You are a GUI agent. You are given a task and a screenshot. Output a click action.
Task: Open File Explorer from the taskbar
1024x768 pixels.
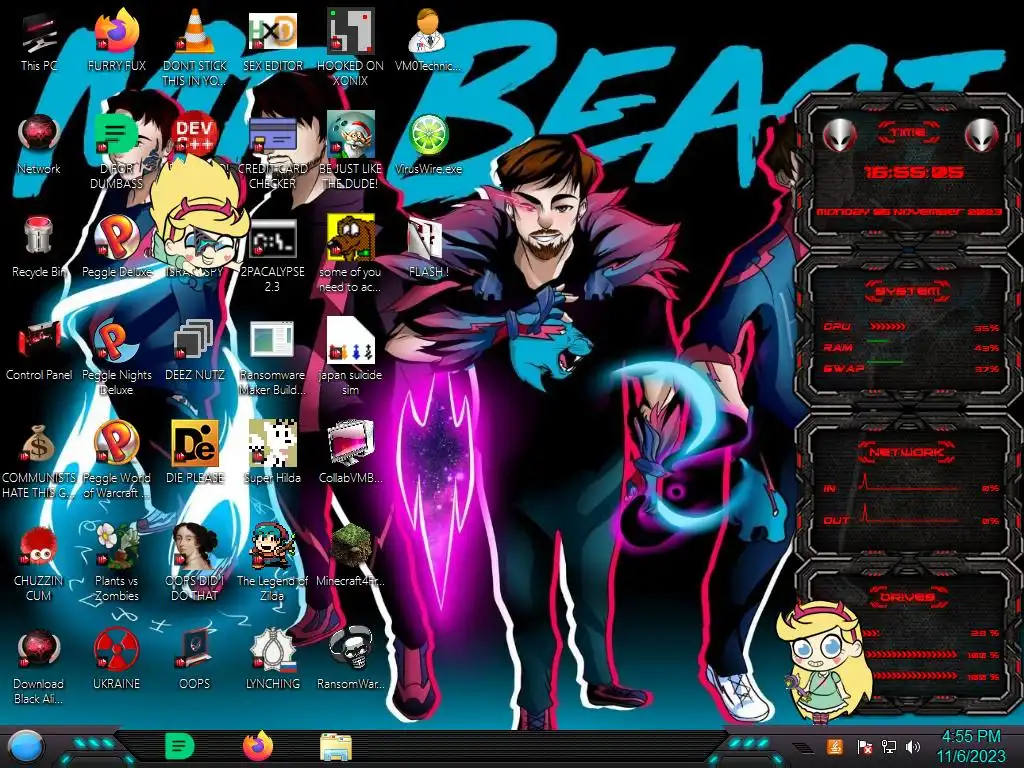pyautogui.click(x=336, y=748)
